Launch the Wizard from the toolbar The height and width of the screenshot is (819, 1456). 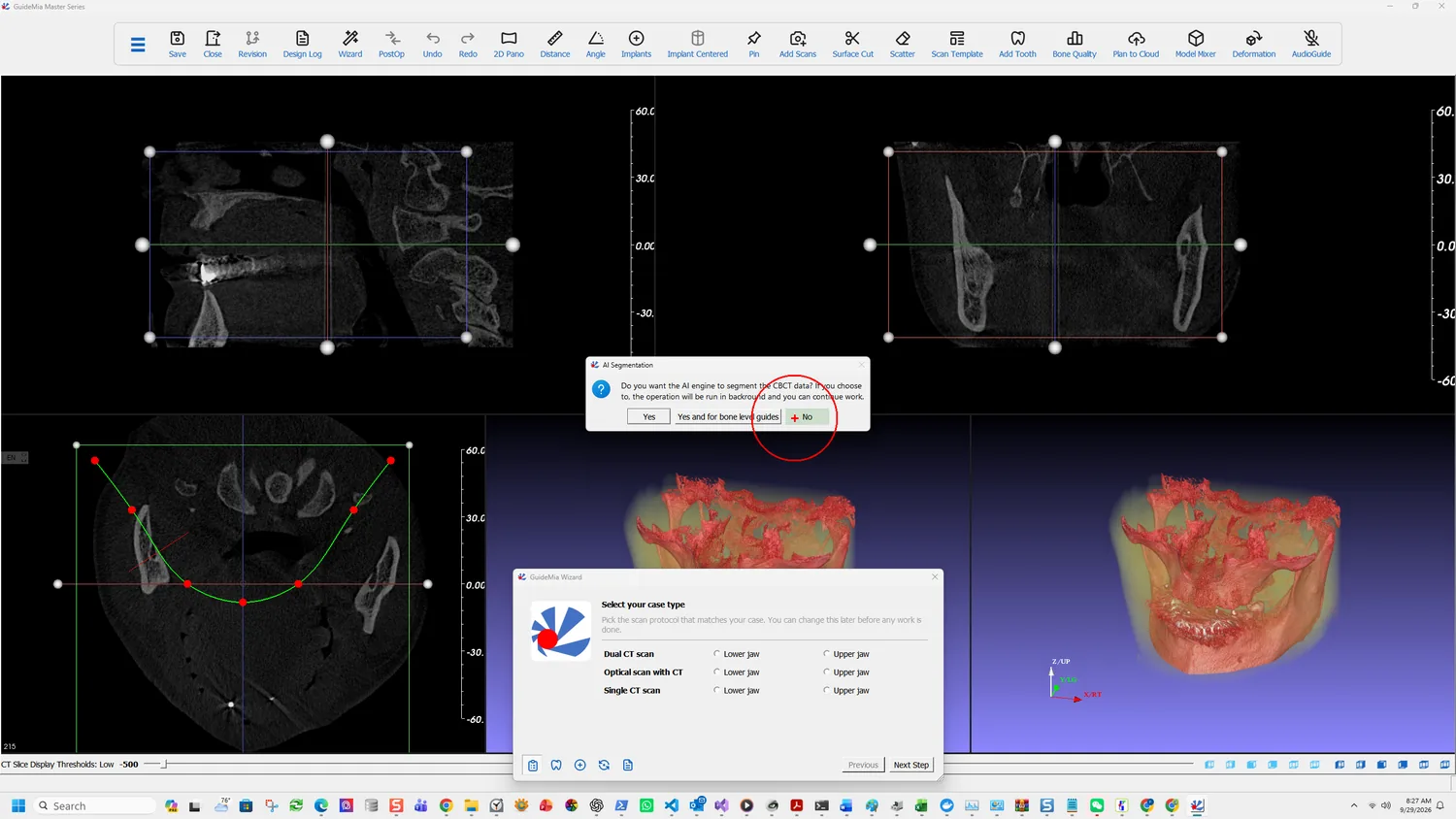coord(350,45)
